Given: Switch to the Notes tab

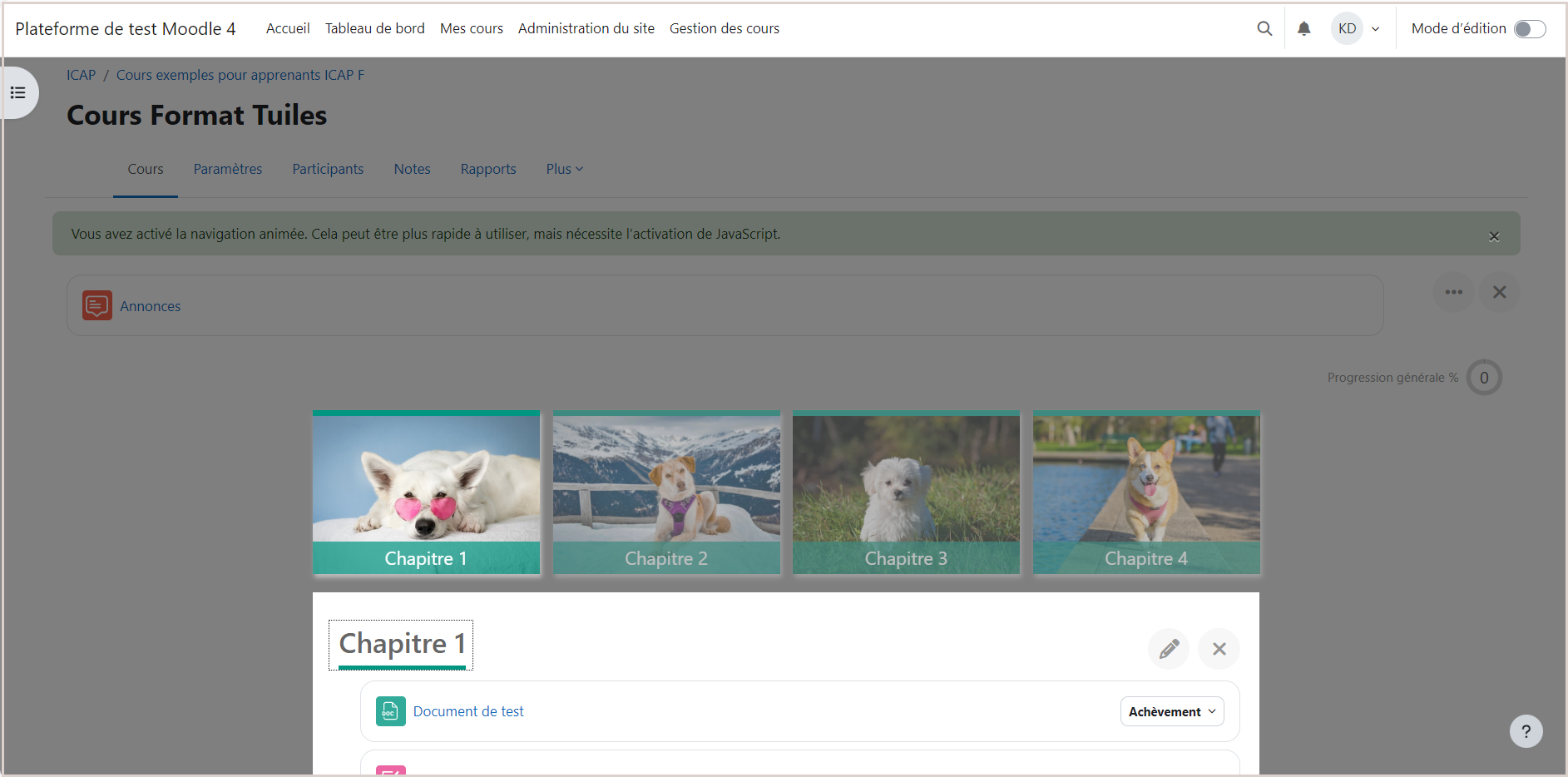Looking at the screenshot, I should click(412, 169).
